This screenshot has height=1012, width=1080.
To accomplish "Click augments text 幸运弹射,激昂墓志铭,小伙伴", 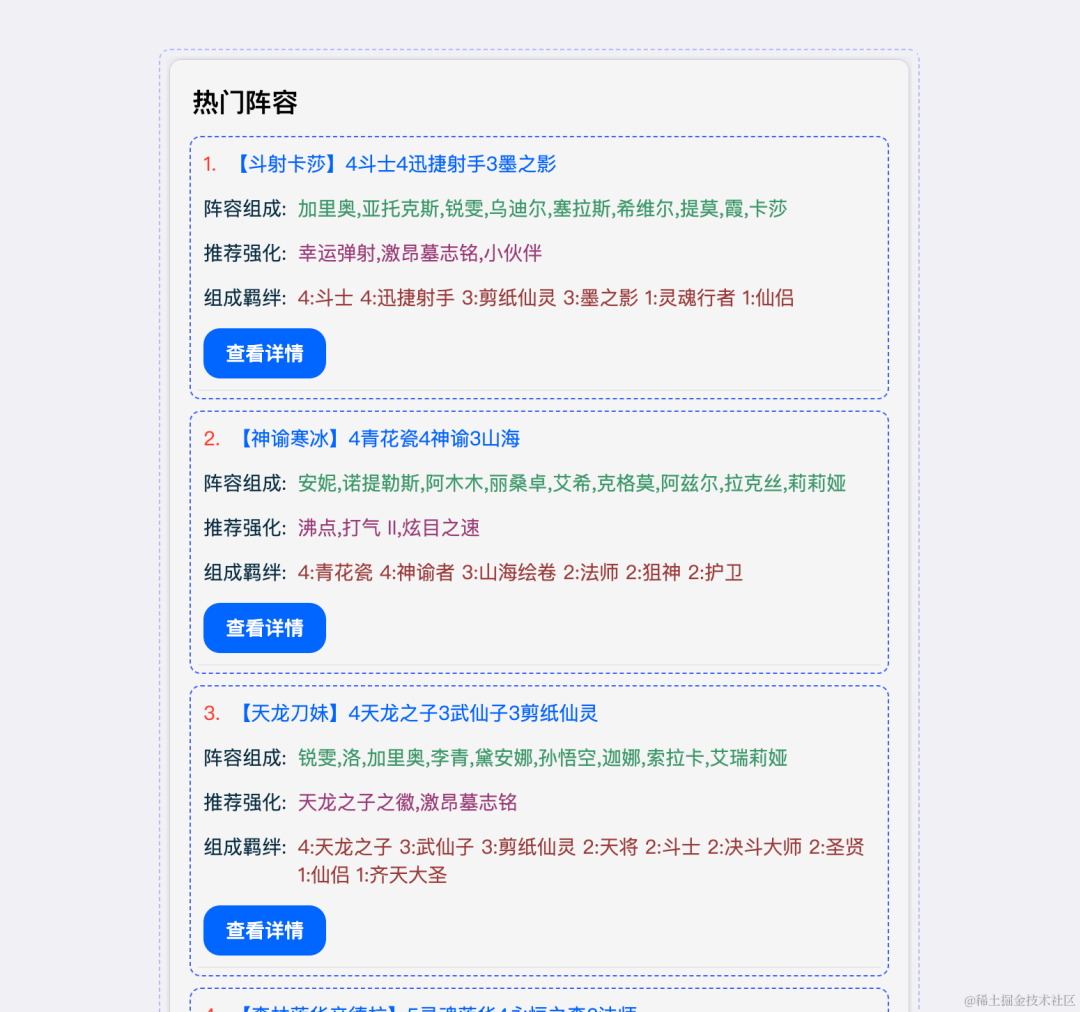I will [x=420, y=254].
